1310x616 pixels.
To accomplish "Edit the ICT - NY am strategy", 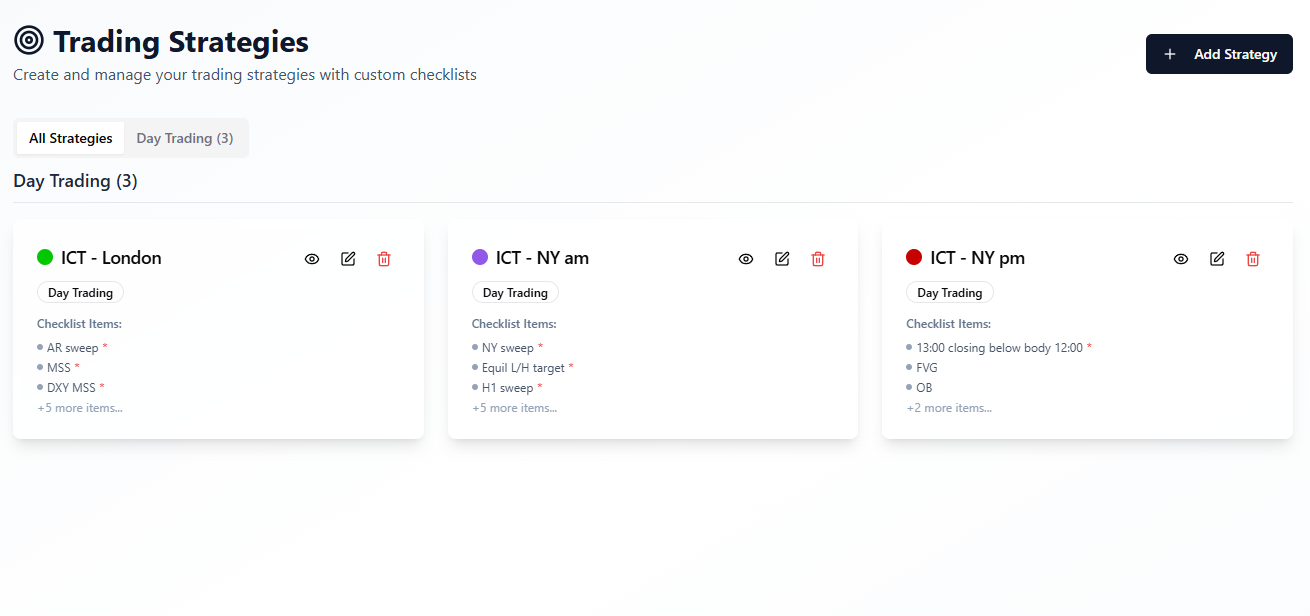I will (x=782, y=259).
